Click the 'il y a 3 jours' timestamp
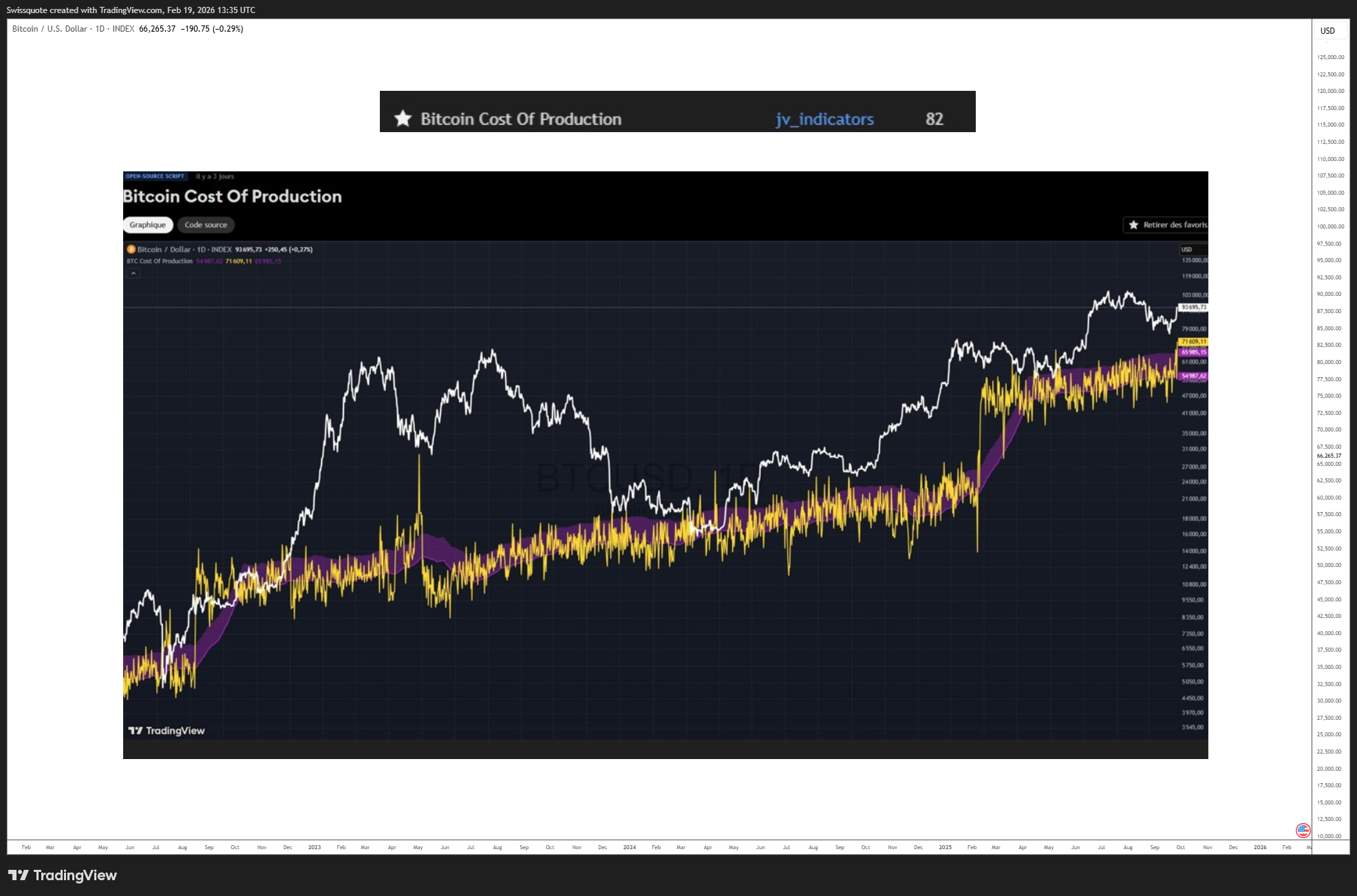1357x896 pixels. pyautogui.click(x=215, y=176)
